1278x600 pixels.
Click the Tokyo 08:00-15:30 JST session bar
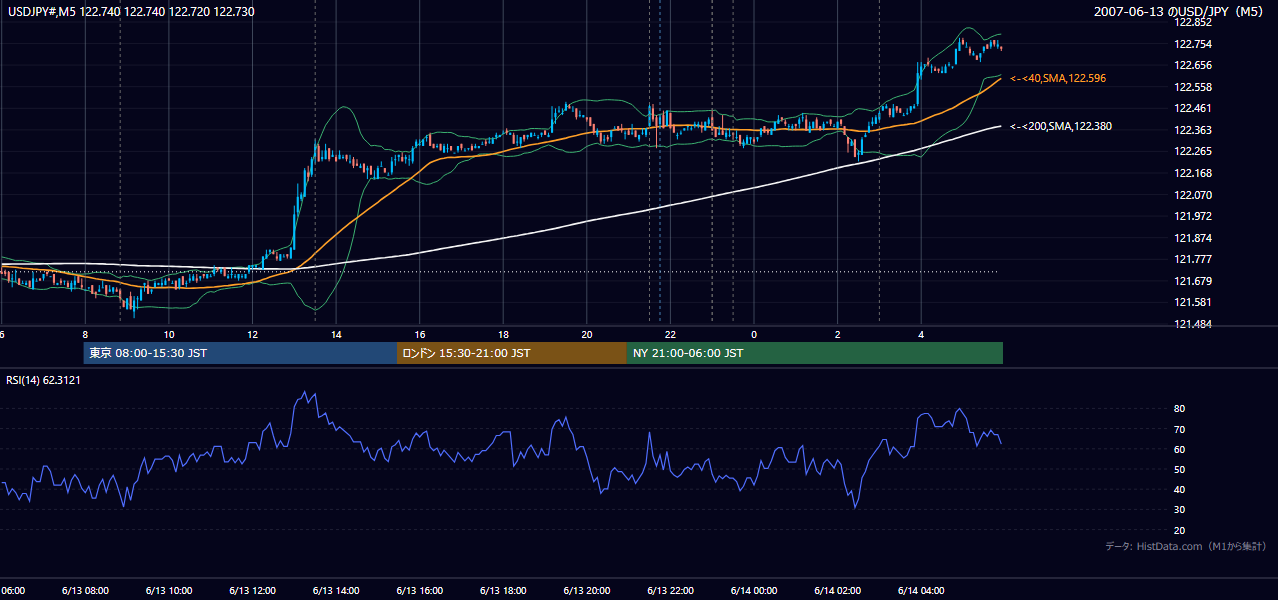pyautogui.click(x=240, y=353)
